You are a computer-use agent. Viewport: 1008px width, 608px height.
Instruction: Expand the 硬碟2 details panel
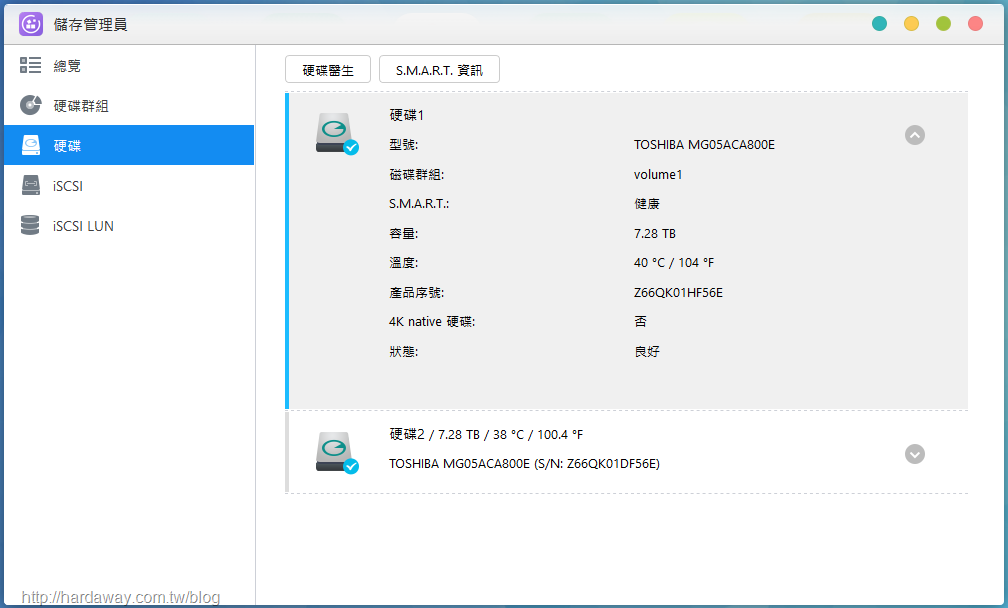tap(915, 454)
